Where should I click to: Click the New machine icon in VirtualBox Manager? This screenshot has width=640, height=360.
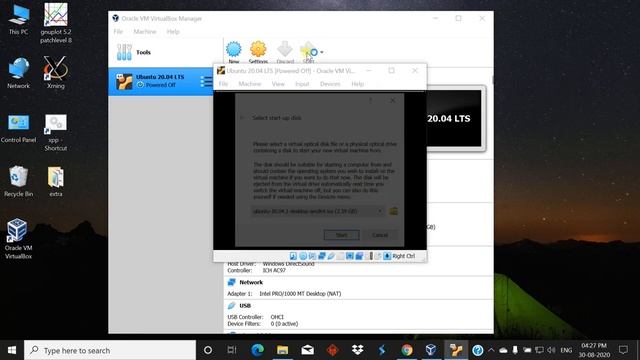point(233,49)
